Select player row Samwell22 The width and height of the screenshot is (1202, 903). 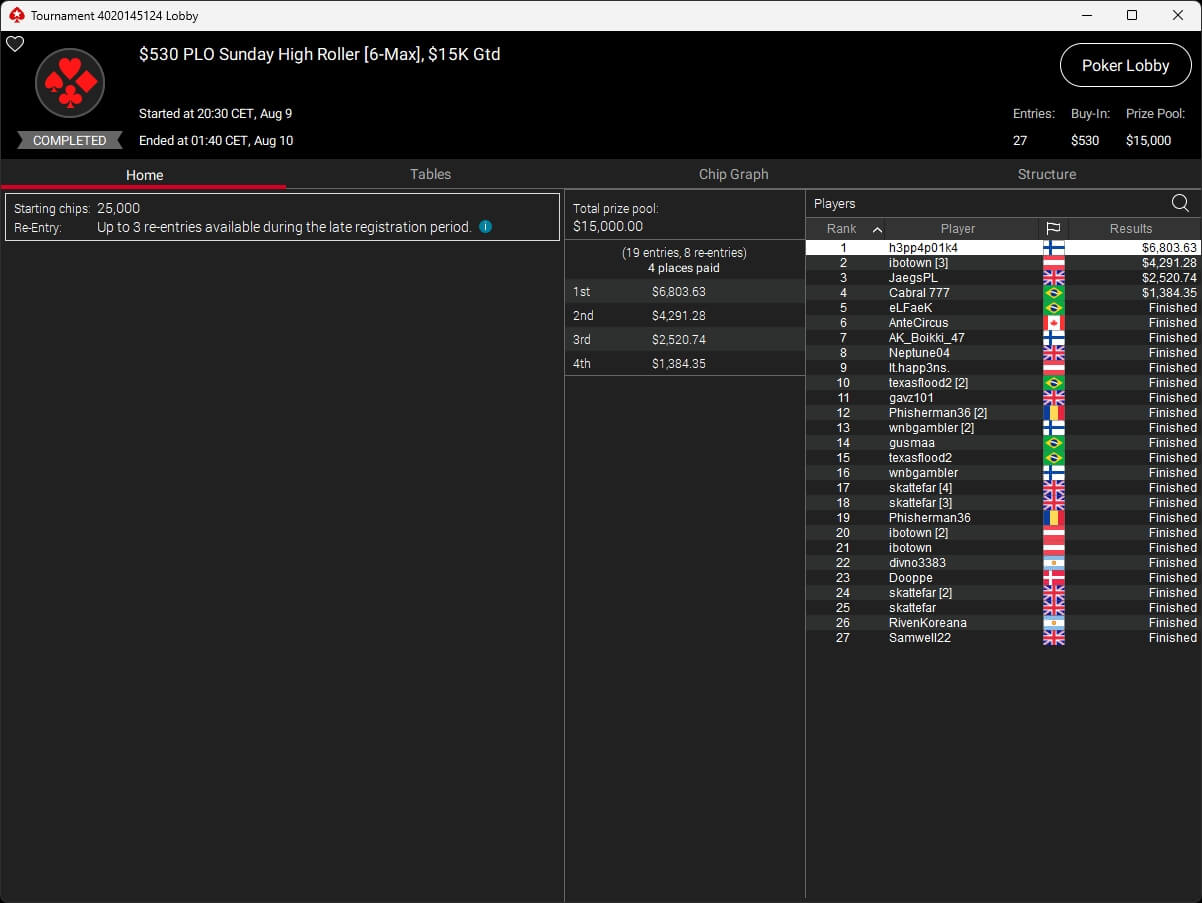(x=1003, y=638)
